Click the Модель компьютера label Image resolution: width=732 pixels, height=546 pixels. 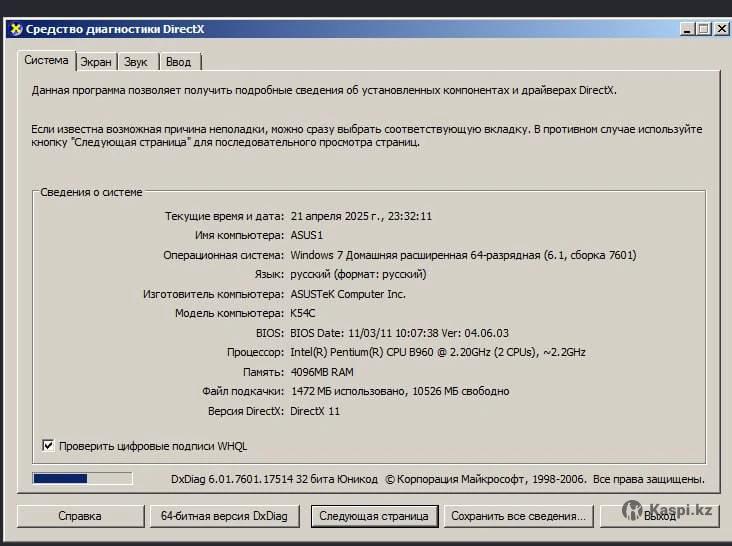[x=229, y=313]
